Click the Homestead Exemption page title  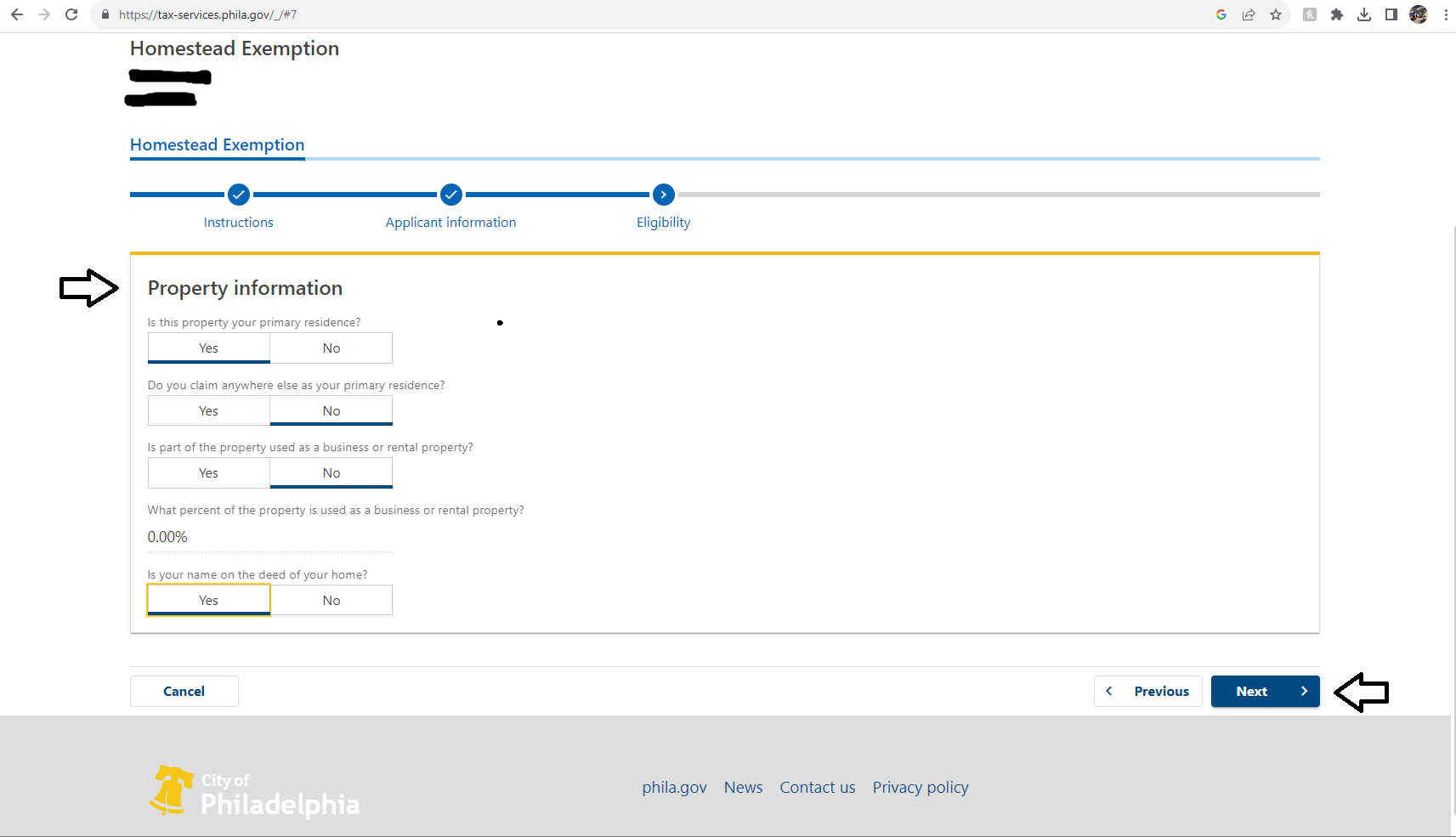(x=235, y=48)
